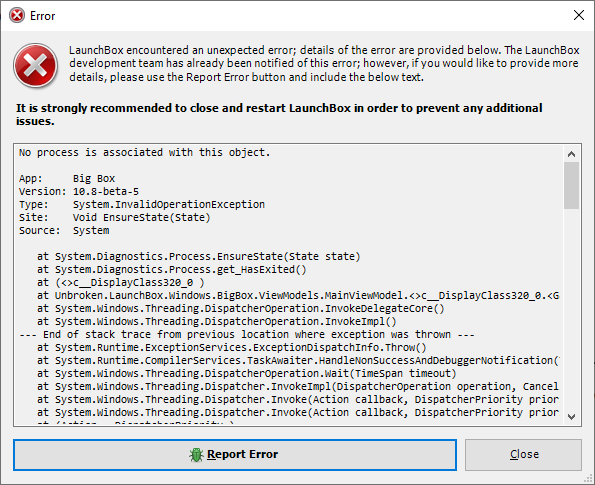Click the 'Site: Void EnsureState(State)' line

tap(115, 217)
